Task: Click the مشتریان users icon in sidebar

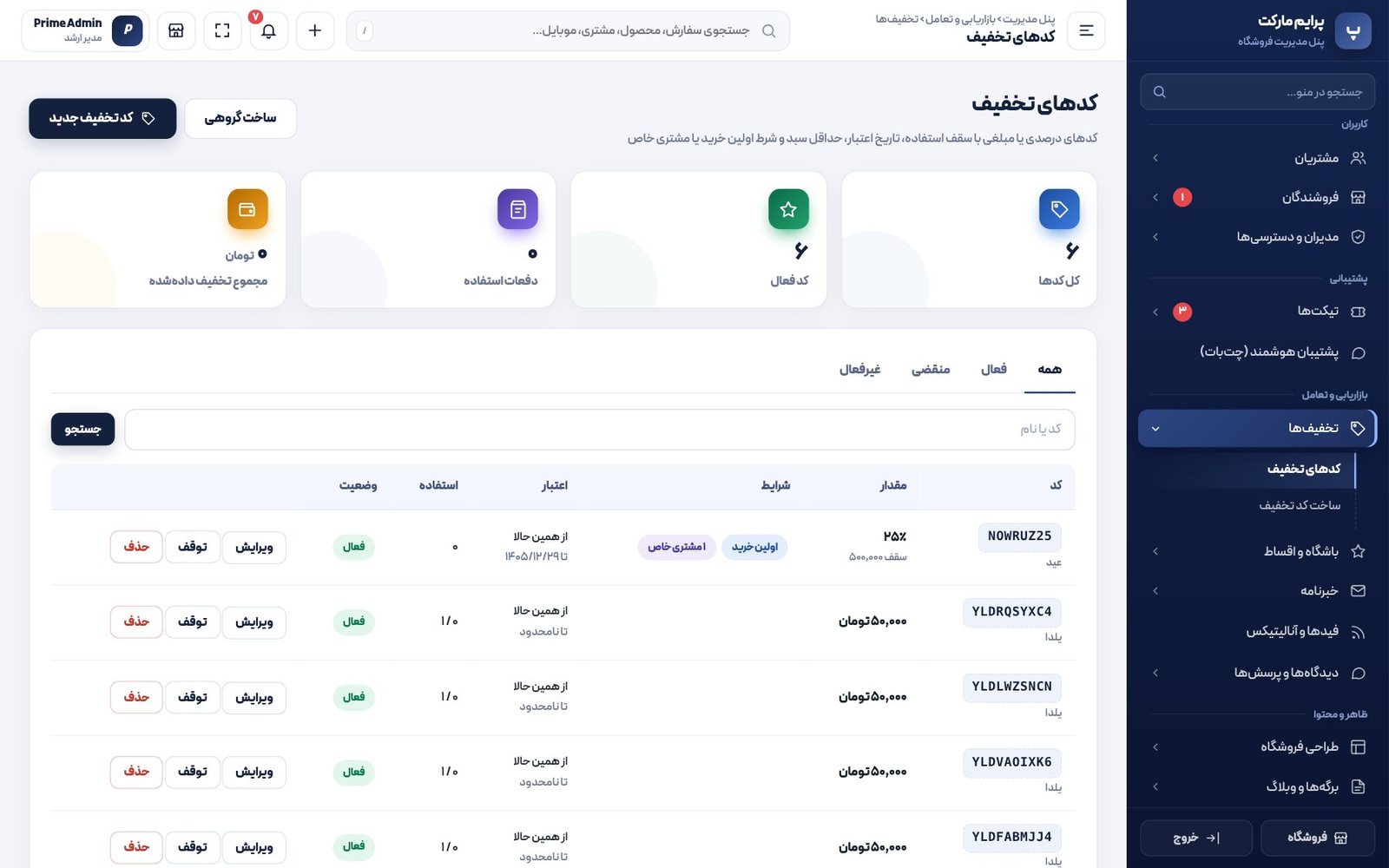Action: point(1359,158)
